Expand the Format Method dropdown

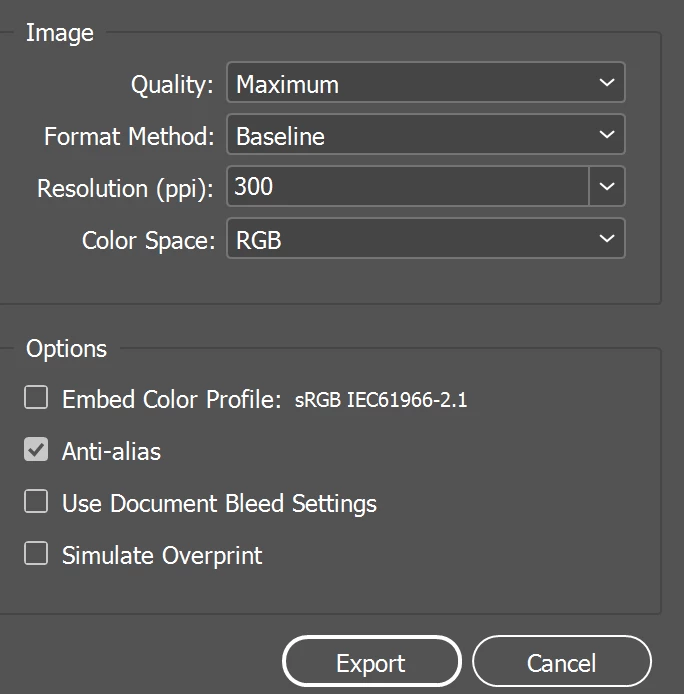tap(425, 136)
